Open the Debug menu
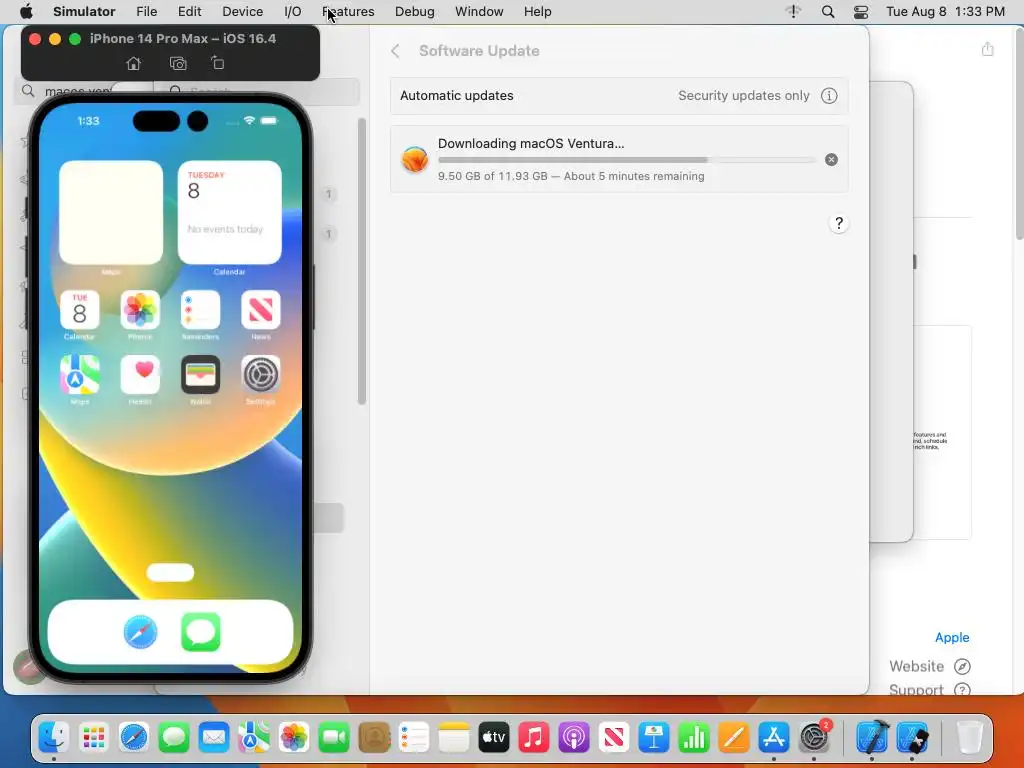This screenshot has height=768, width=1024. 415,12
